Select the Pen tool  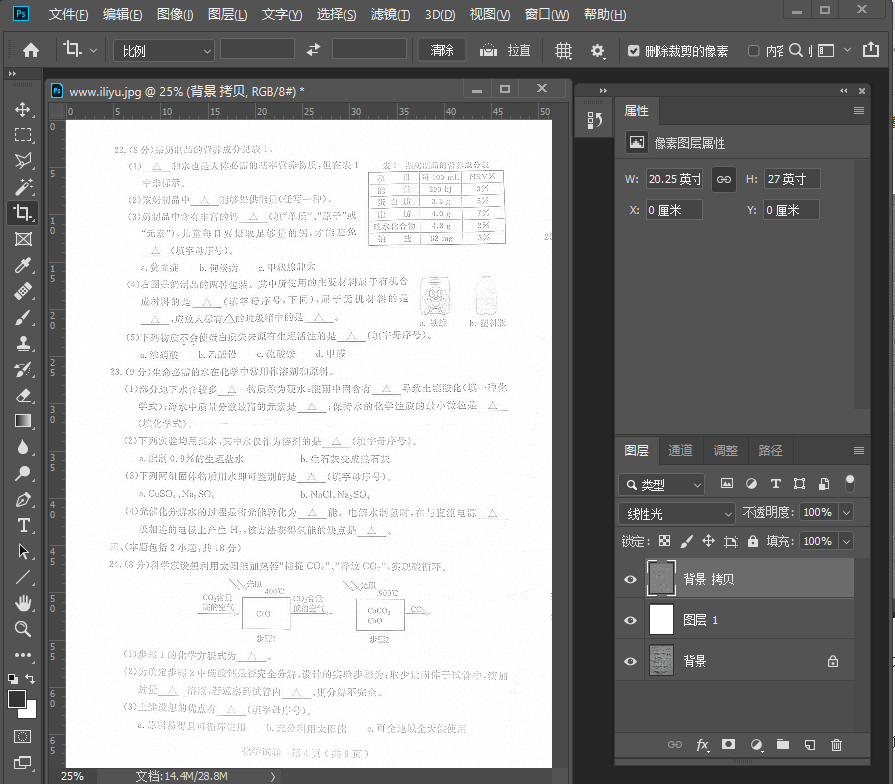pos(23,499)
